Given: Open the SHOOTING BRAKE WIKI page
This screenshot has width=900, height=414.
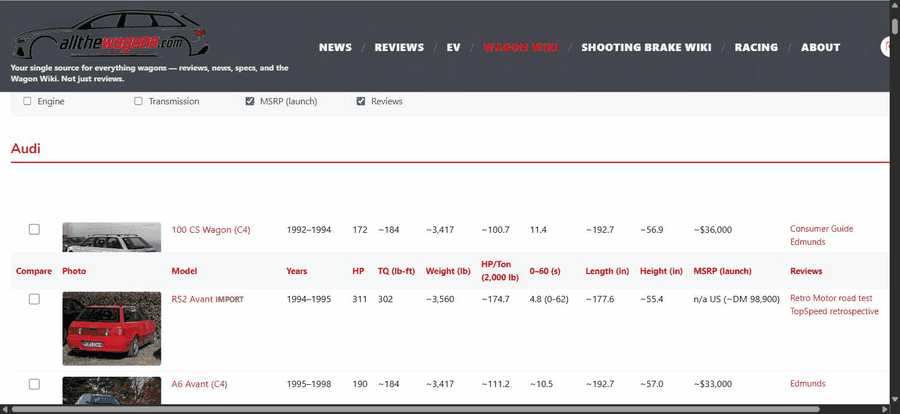Looking at the screenshot, I should point(646,48).
